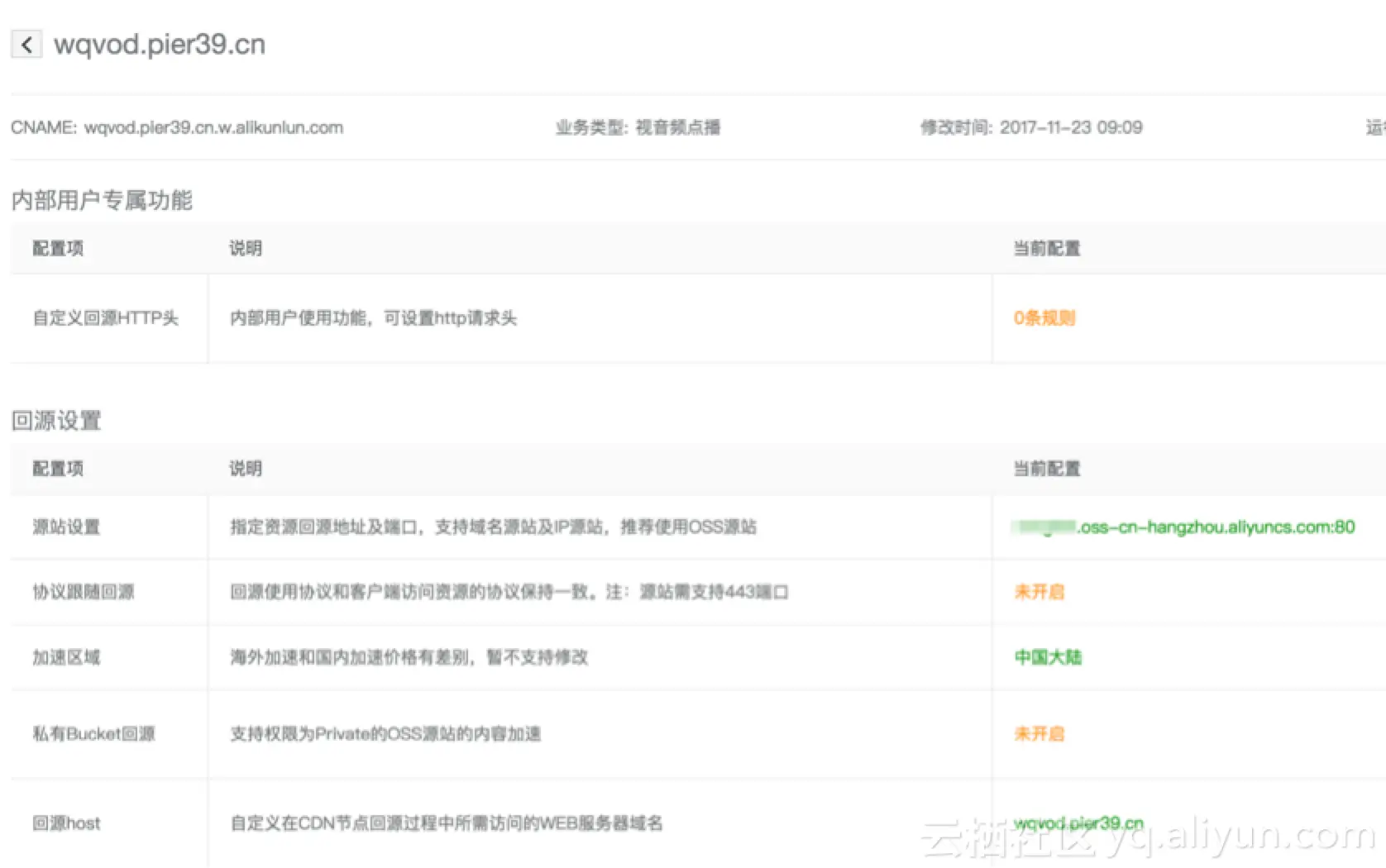Image resolution: width=1386 pixels, height=868 pixels.
Task: Click the wqvod.pier39.cn domain title
Action: 160,44
